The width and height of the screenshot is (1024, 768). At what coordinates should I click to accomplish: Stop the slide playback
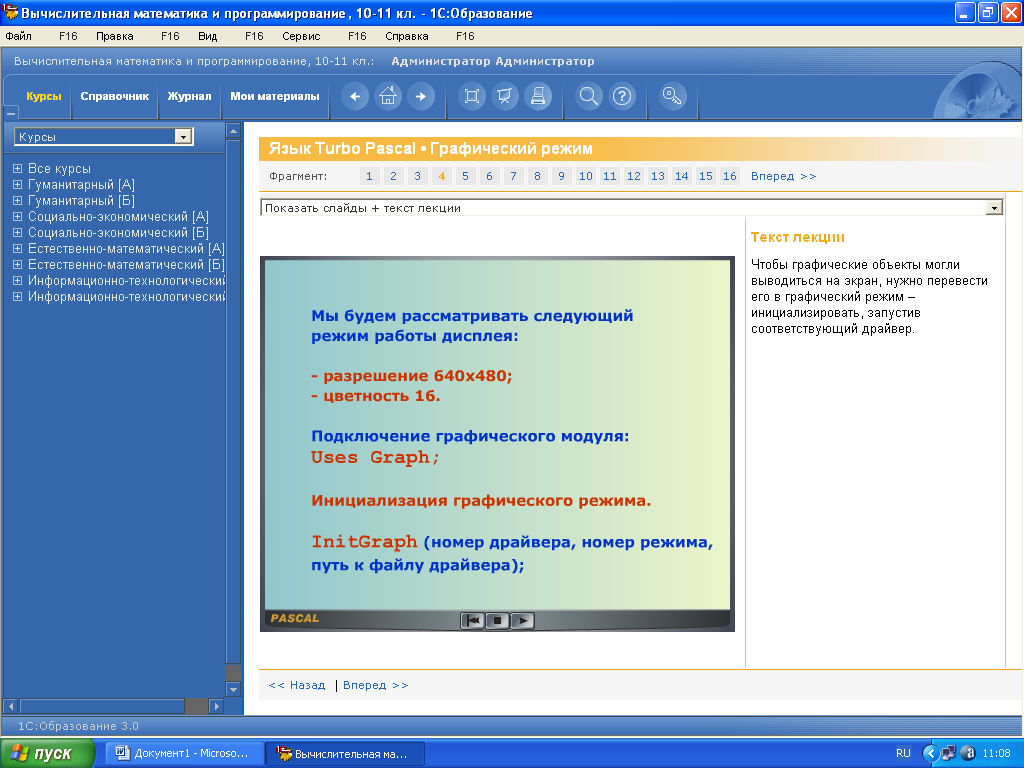[498, 620]
